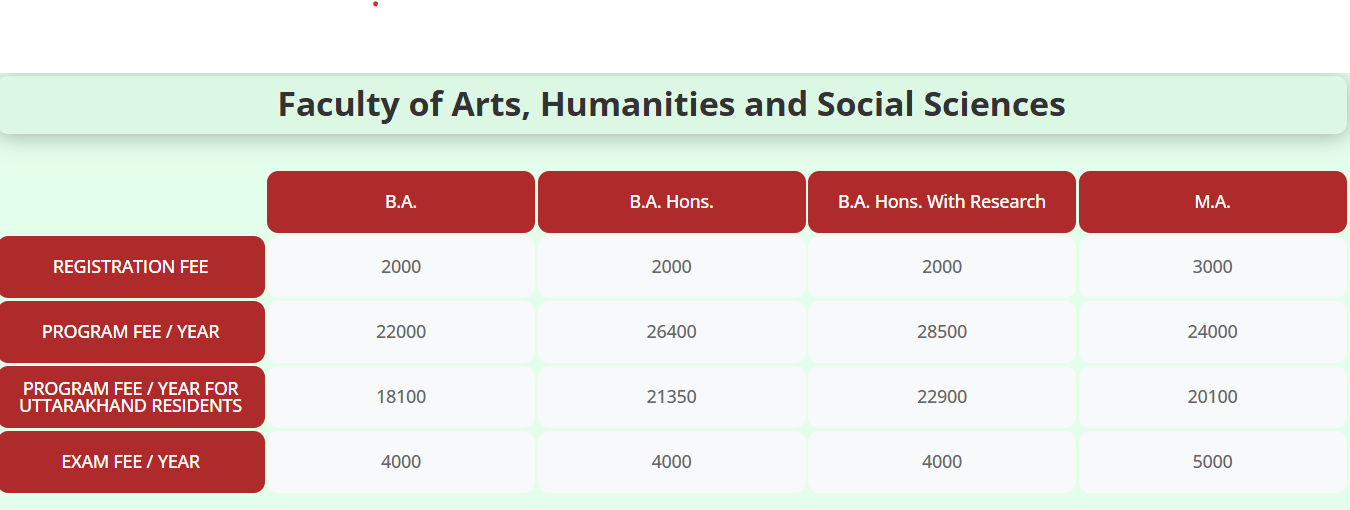
Task: Click the M.A. Uttarakhand fee 20100
Action: pyautogui.click(x=1212, y=397)
